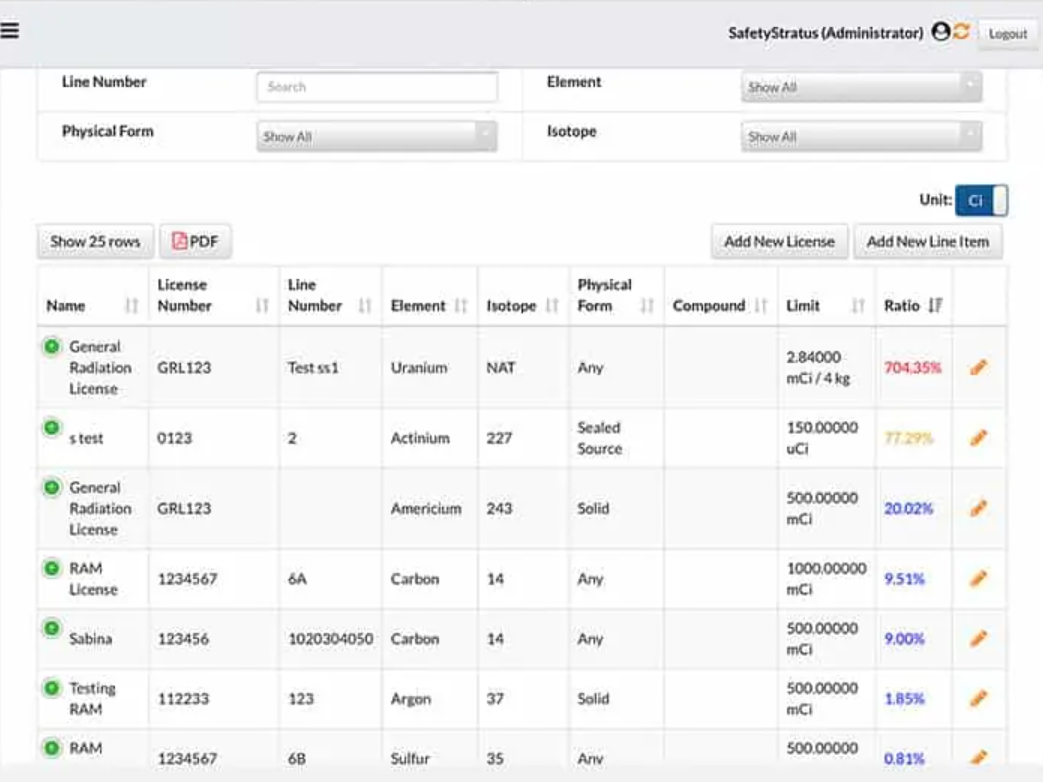
Task: Open the Element filter dropdown
Action: (x=861, y=87)
